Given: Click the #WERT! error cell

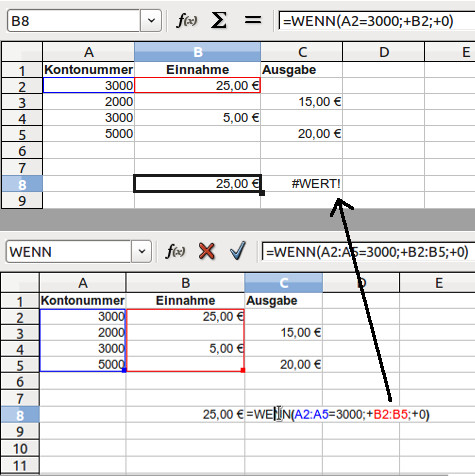Looking at the screenshot, I should pyautogui.click(x=302, y=183).
